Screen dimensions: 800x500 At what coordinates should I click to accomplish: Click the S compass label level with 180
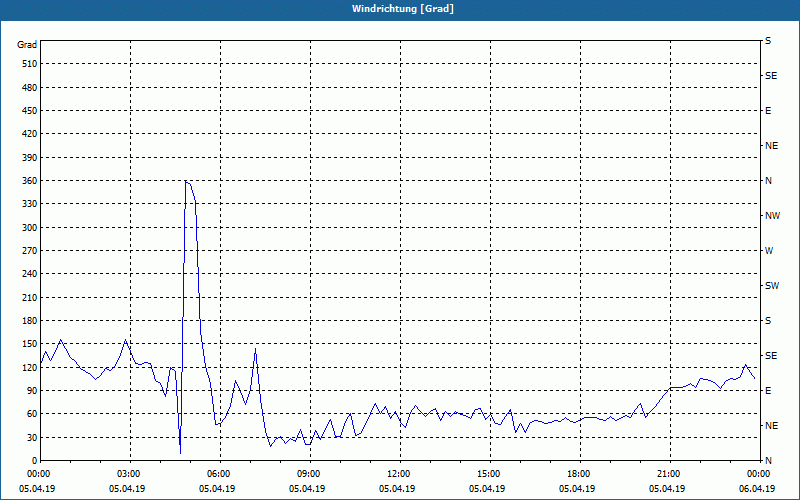(x=768, y=321)
